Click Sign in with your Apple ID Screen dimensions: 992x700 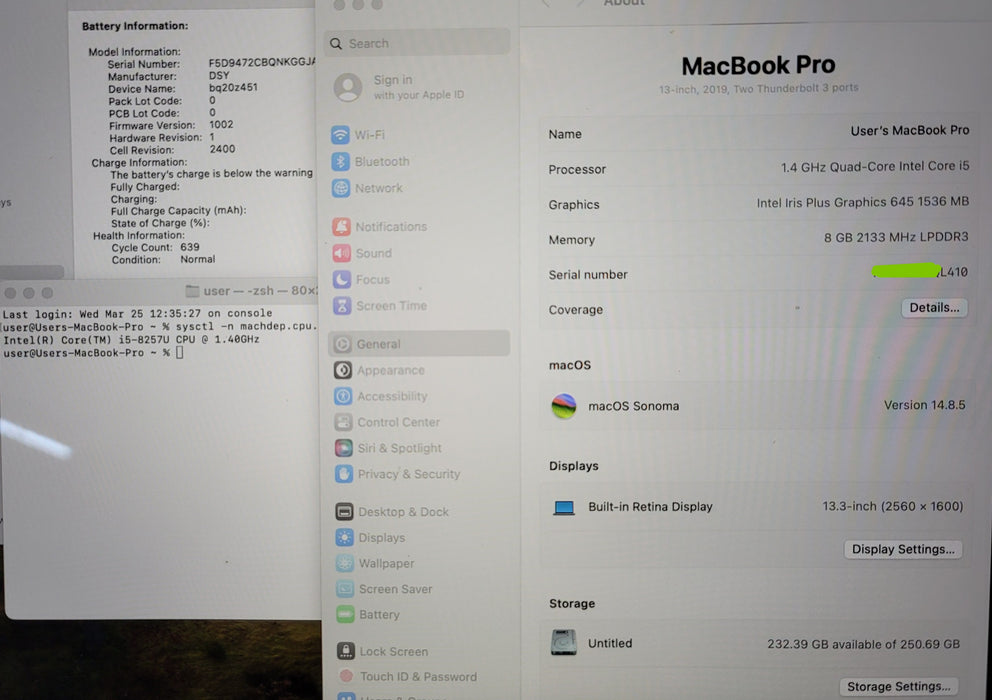click(418, 87)
